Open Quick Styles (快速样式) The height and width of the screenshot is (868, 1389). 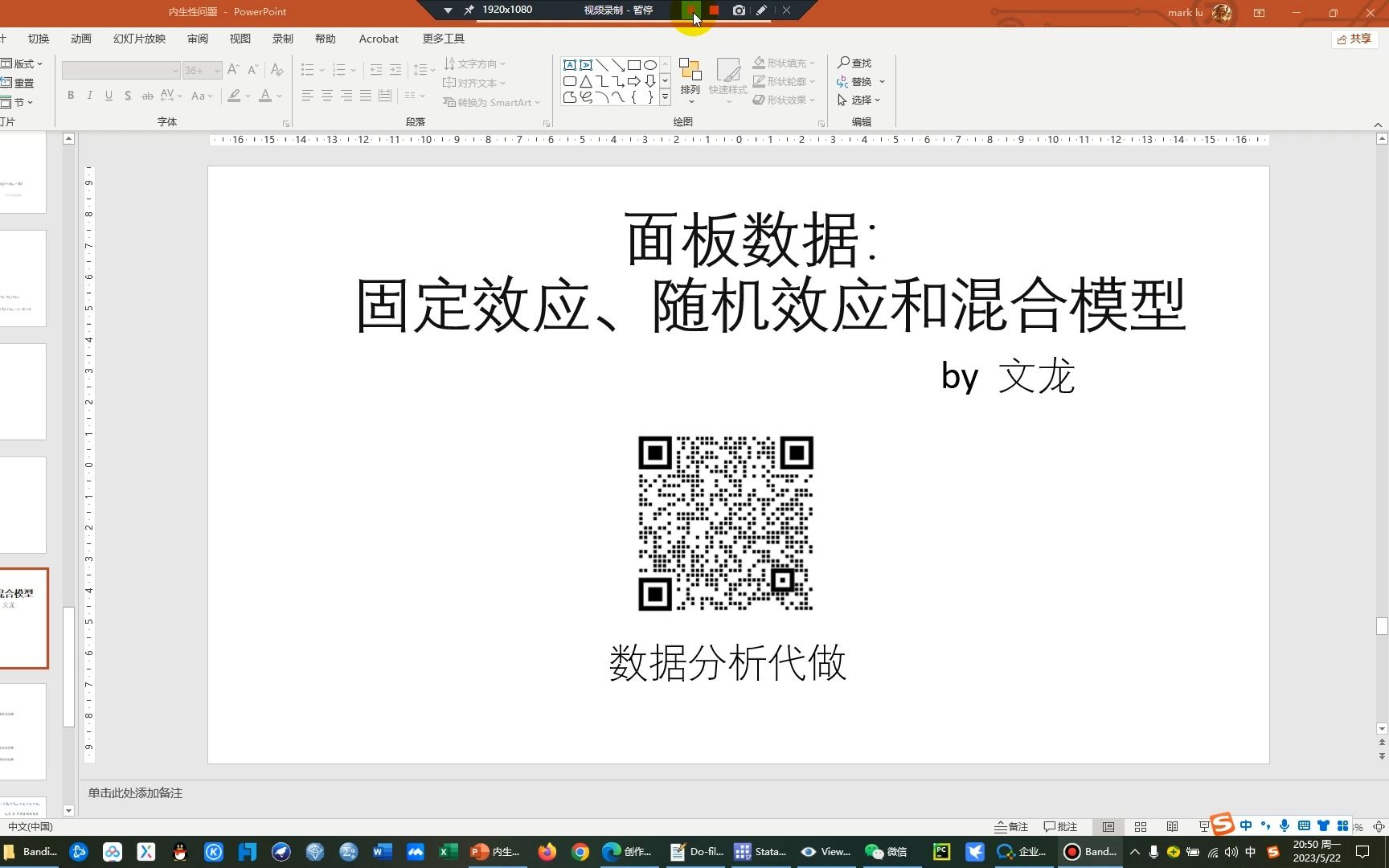[x=727, y=80]
